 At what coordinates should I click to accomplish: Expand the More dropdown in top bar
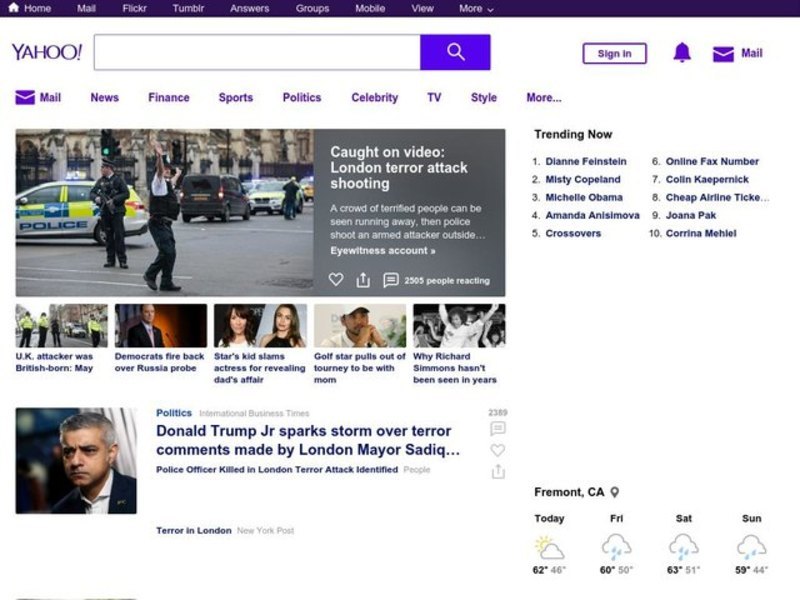point(476,8)
